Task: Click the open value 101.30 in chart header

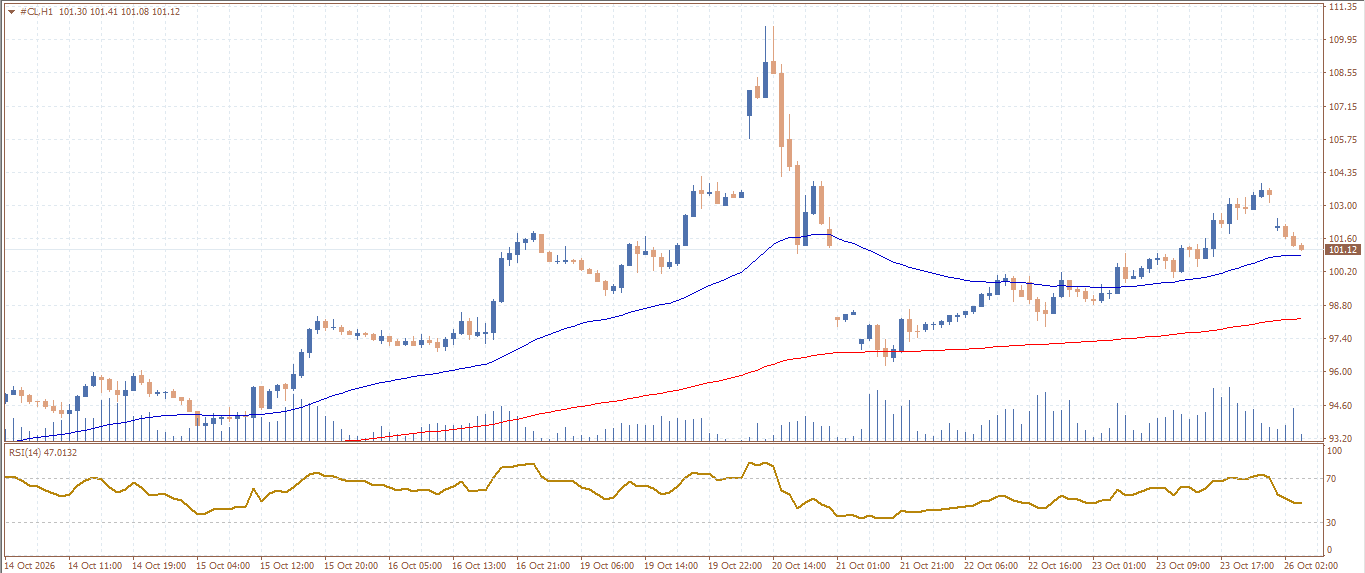Action: (x=73, y=11)
